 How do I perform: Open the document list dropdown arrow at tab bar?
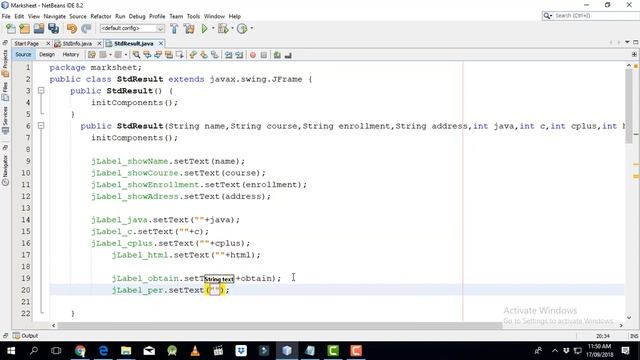click(x=627, y=42)
